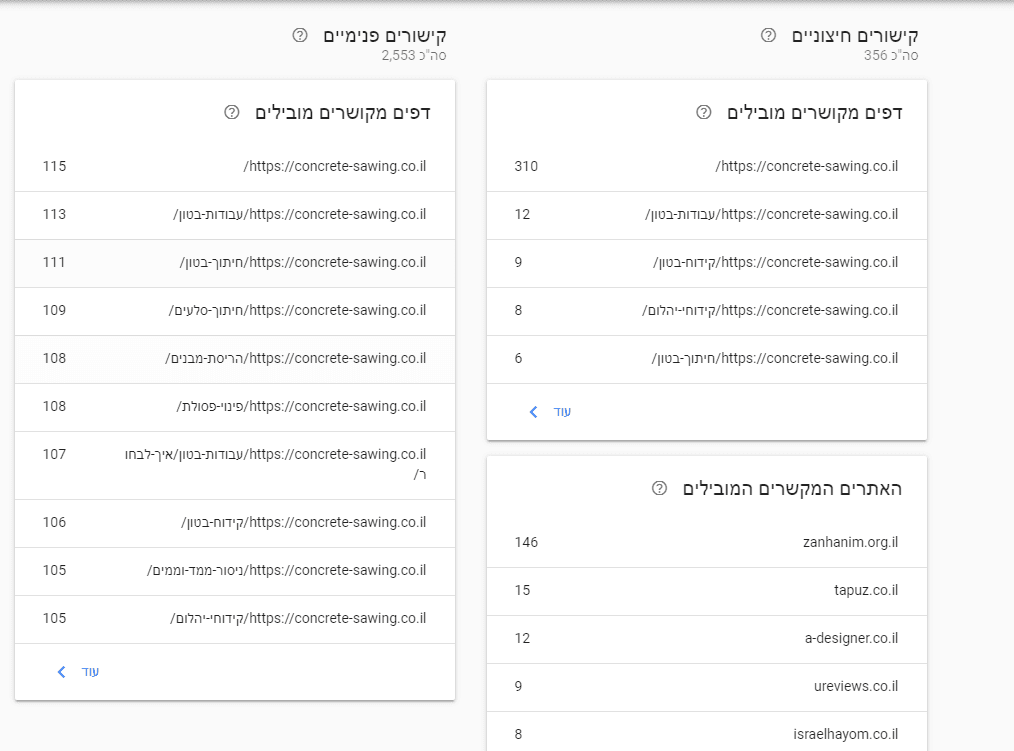This screenshot has width=1014, height=751.
Task: Open help icon next to קישורים פנימיים heading
Action: (299, 35)
